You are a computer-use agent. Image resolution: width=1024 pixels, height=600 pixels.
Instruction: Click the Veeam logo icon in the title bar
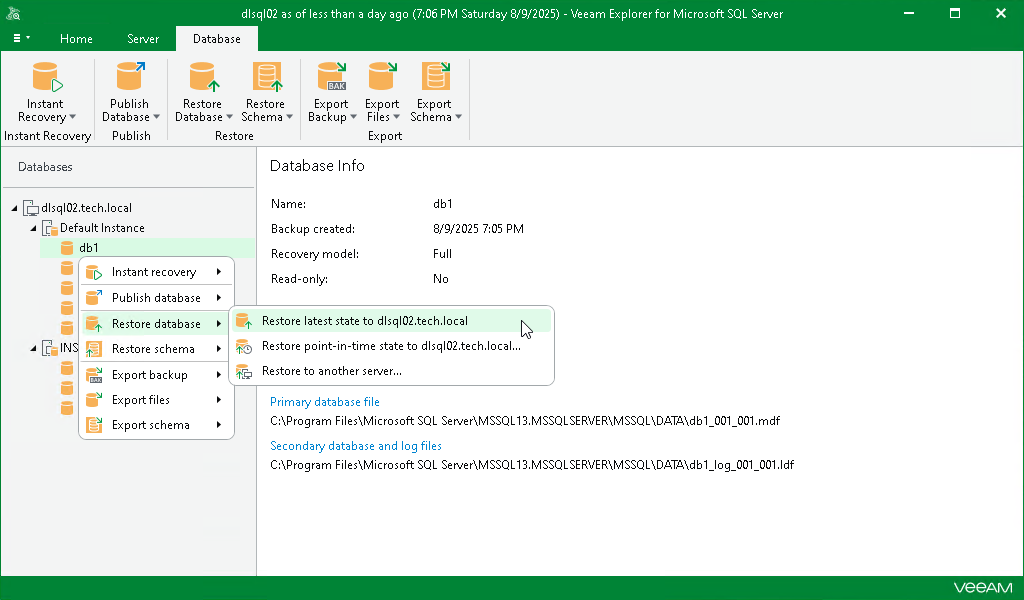(x=14, y=13)
